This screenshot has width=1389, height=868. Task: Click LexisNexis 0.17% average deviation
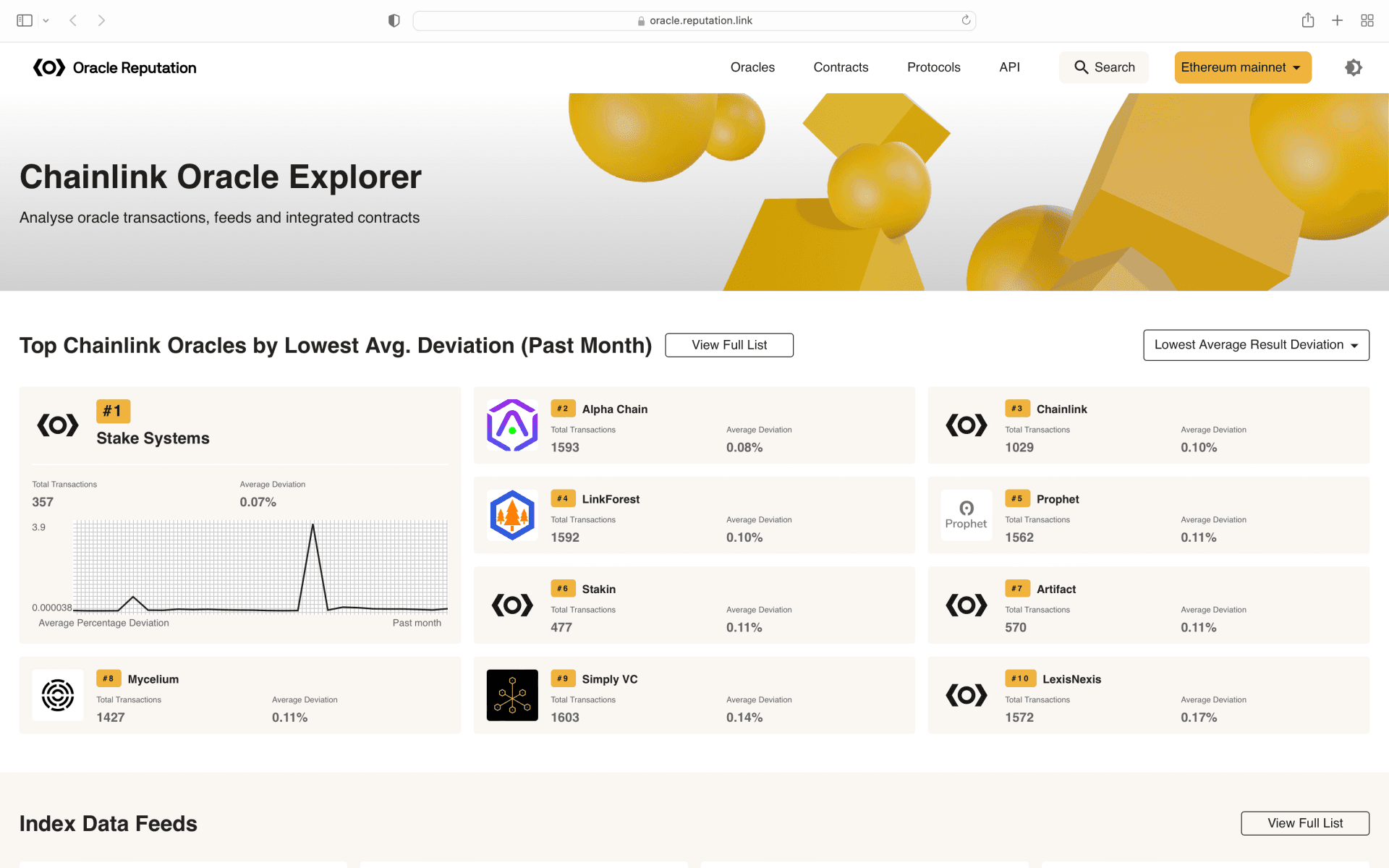point(1199,718)
